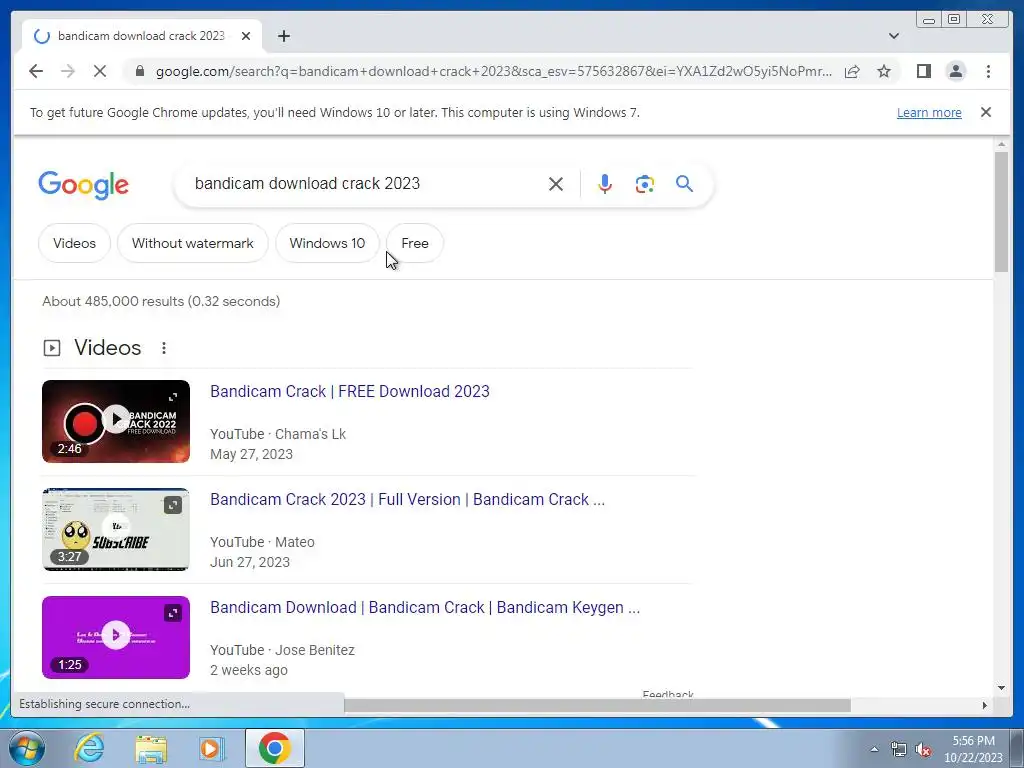Open the network tray icon
The width and height of the screenshot is (1024, 768).
click(x=899, y=749)
